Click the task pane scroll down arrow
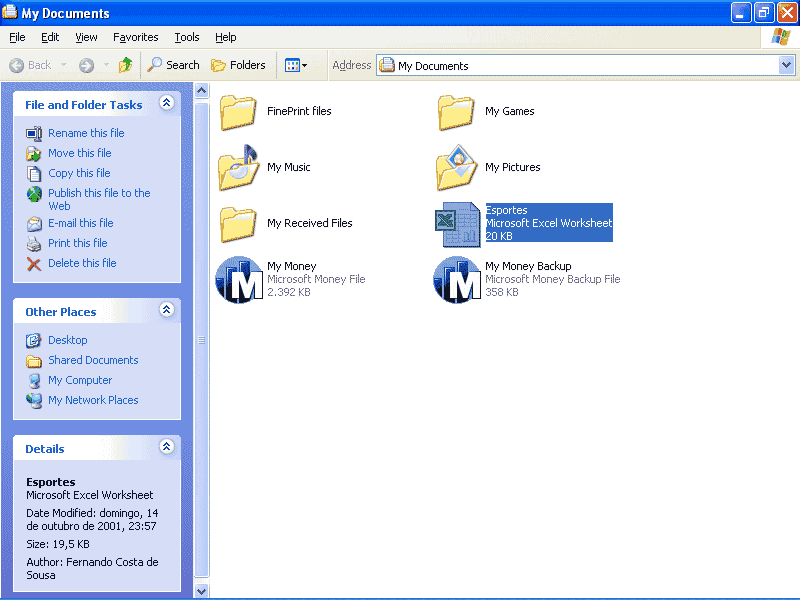Image resolution: width=800 pixels, height=600 pixels. pyautogui.click(x=201, y=590)
